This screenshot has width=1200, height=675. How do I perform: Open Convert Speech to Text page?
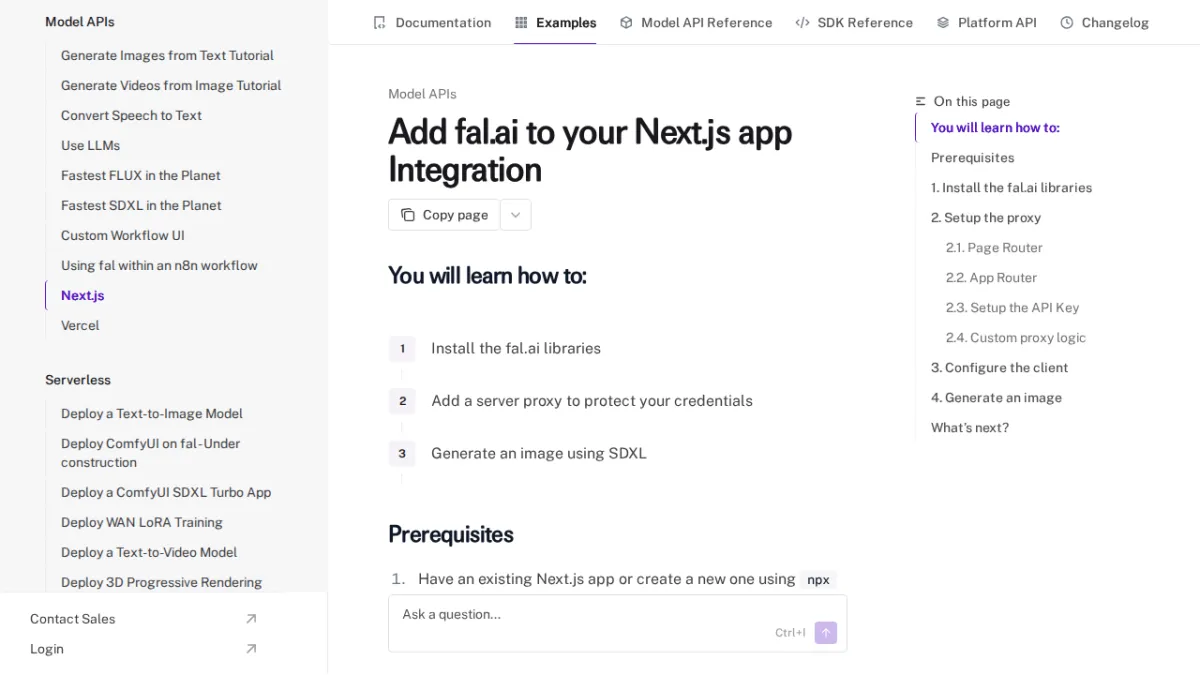[x=131, y=115]
